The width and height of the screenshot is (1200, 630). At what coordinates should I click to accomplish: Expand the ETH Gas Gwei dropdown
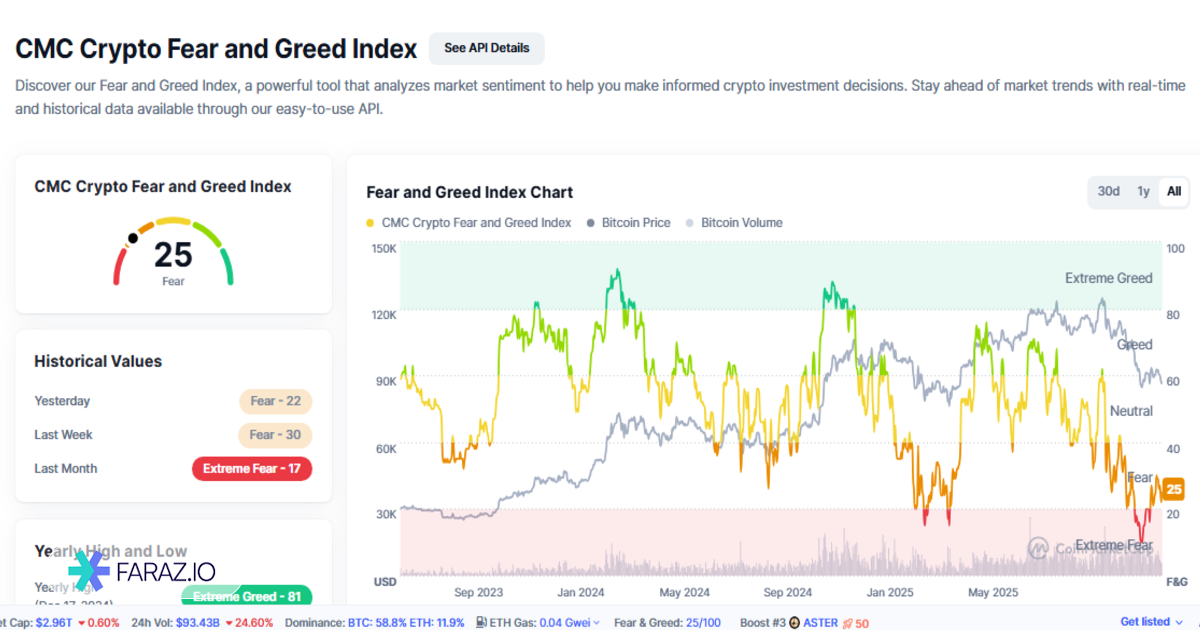[x=597, y=622]
